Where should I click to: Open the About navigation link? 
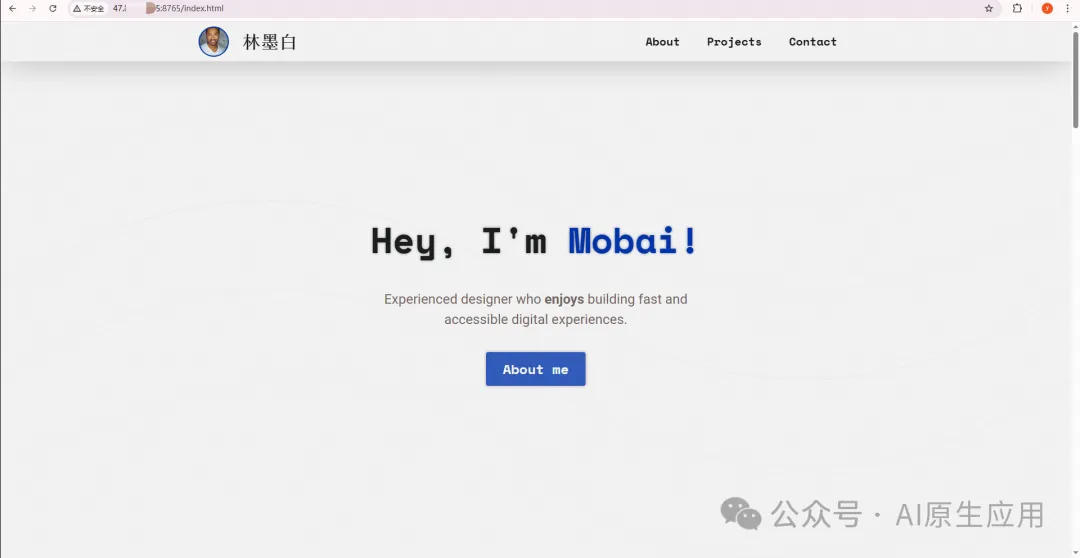pyautogui.click(x=663, y=42)
